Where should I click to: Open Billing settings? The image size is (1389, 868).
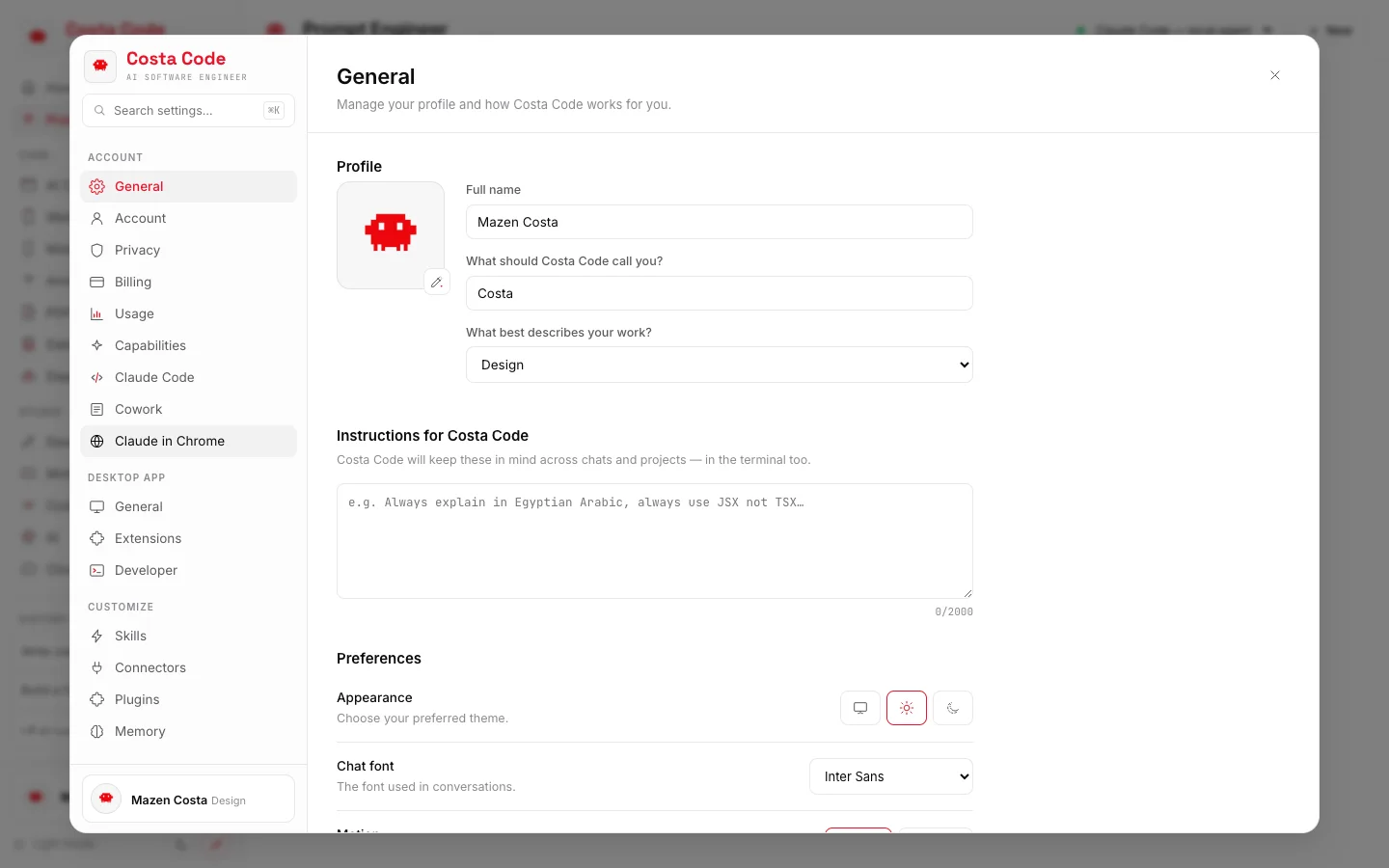(188, 282)
